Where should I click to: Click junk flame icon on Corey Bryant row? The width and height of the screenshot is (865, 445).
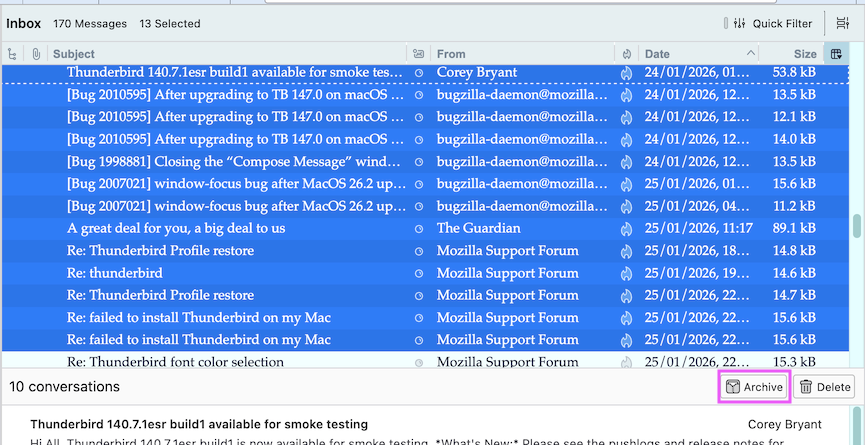click(x=626, y=73)
